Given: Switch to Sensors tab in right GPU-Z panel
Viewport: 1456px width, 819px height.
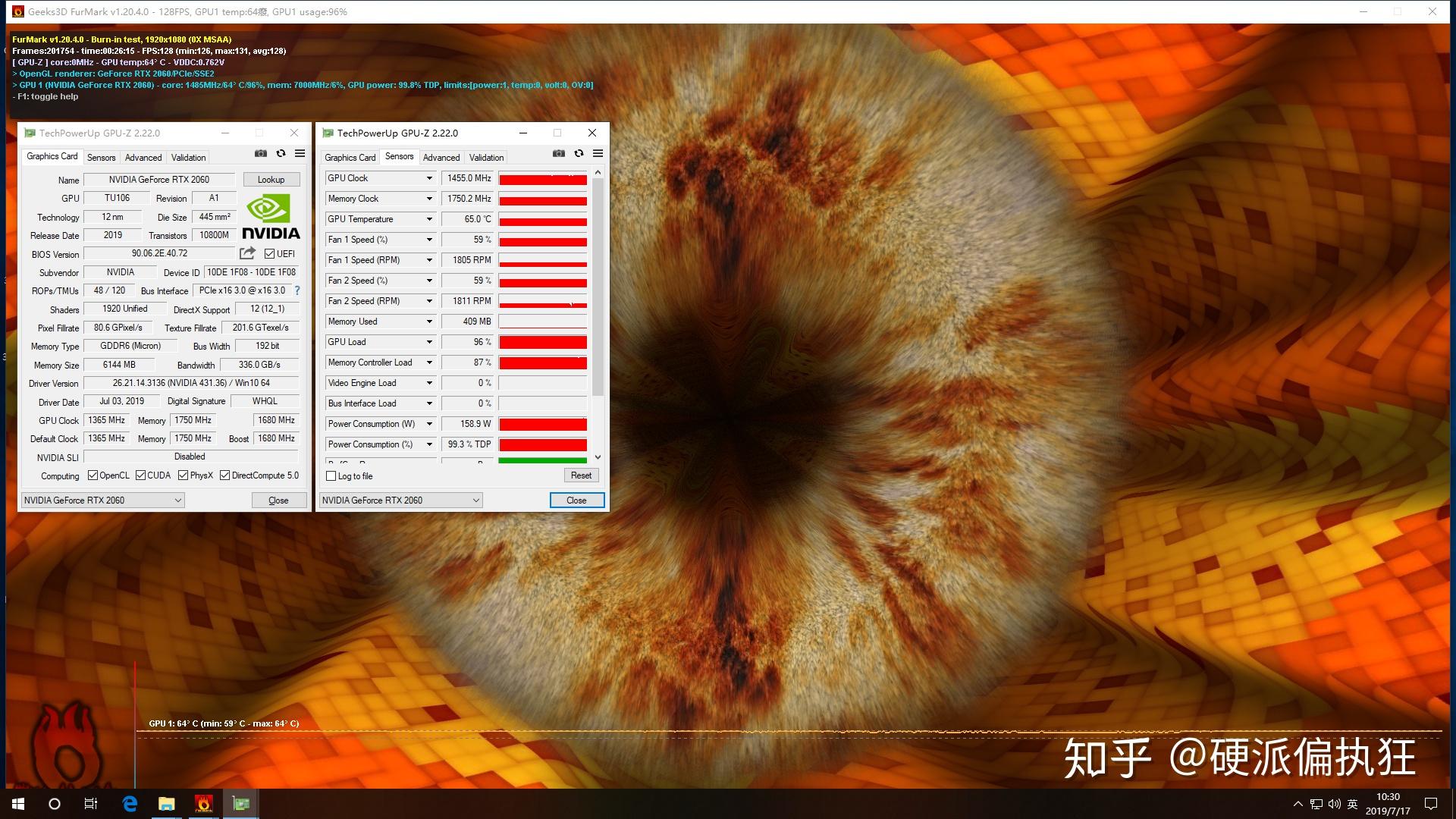Looking at the screenshot, I should [x=399, y=157].
